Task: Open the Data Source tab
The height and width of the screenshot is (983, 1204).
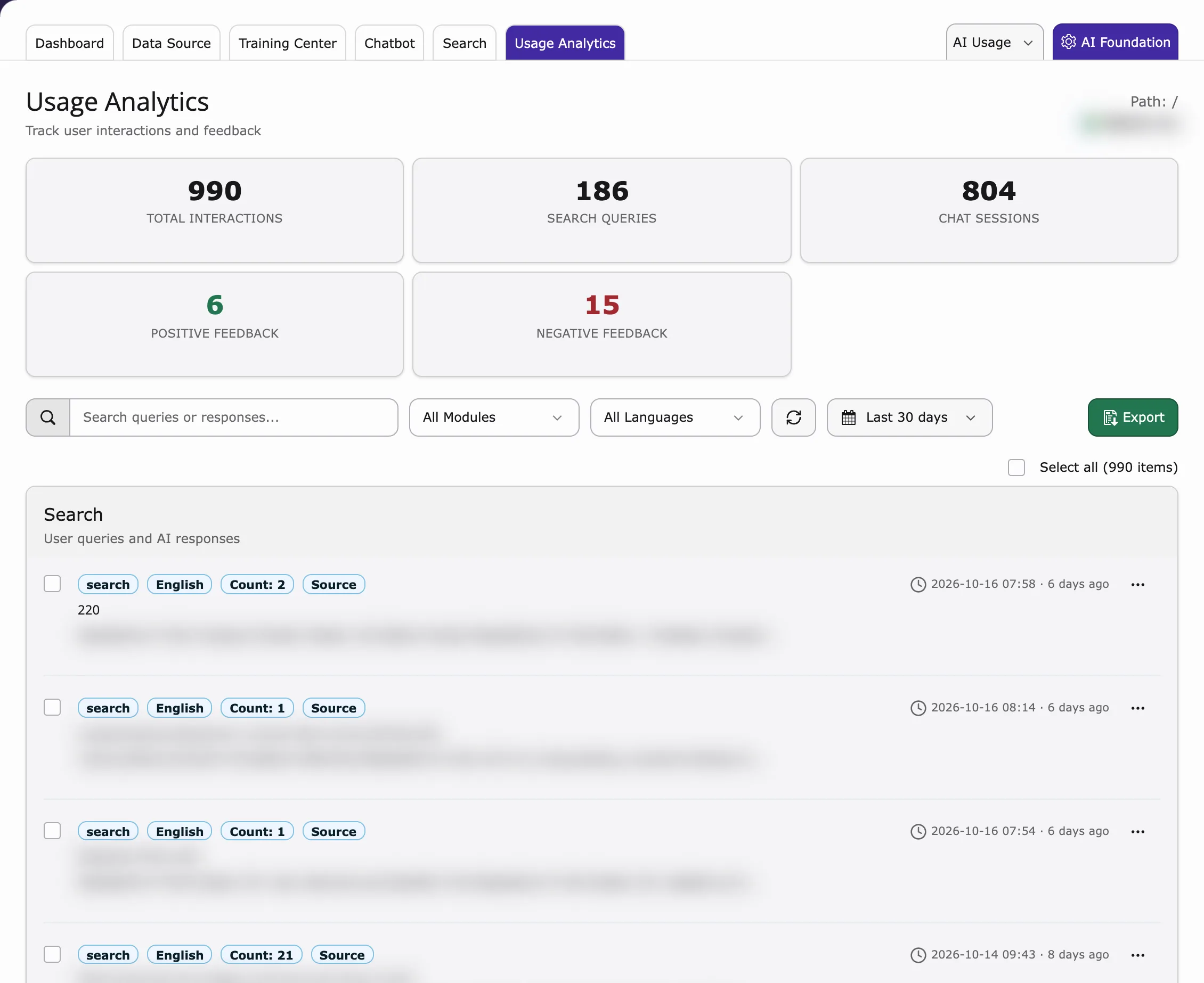Action: point(171,43)
